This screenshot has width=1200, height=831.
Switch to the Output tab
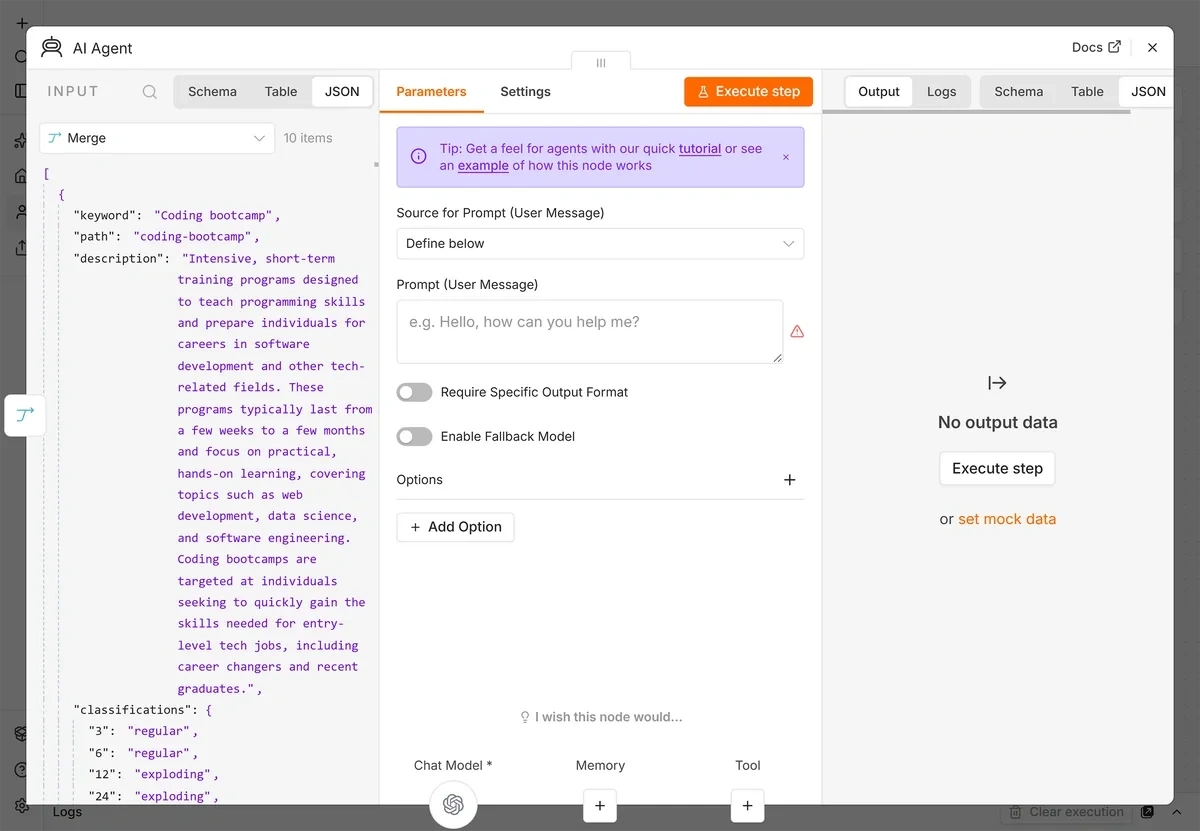click(879, 91)
